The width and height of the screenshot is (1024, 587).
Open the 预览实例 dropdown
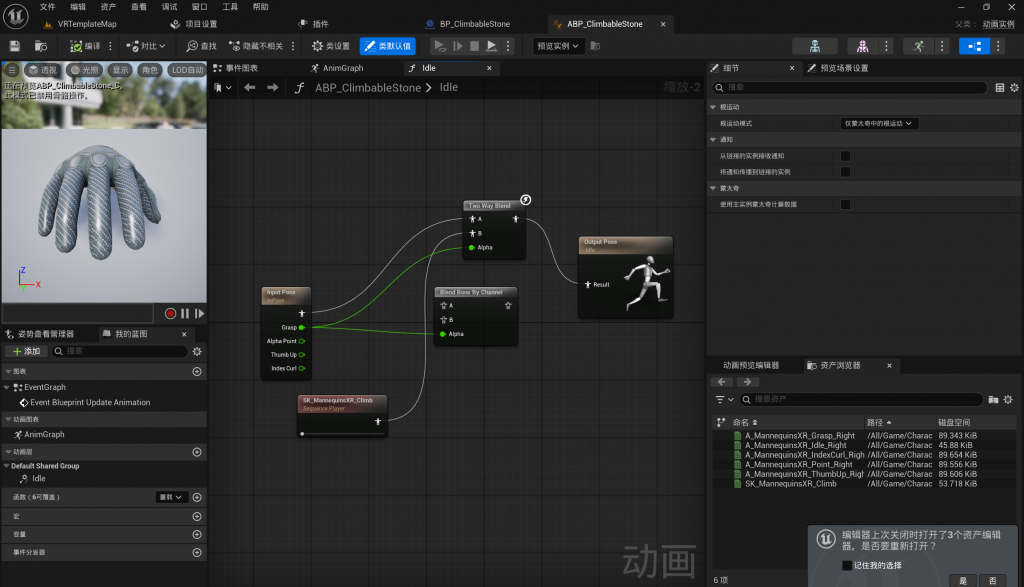(x=558, y=46)
